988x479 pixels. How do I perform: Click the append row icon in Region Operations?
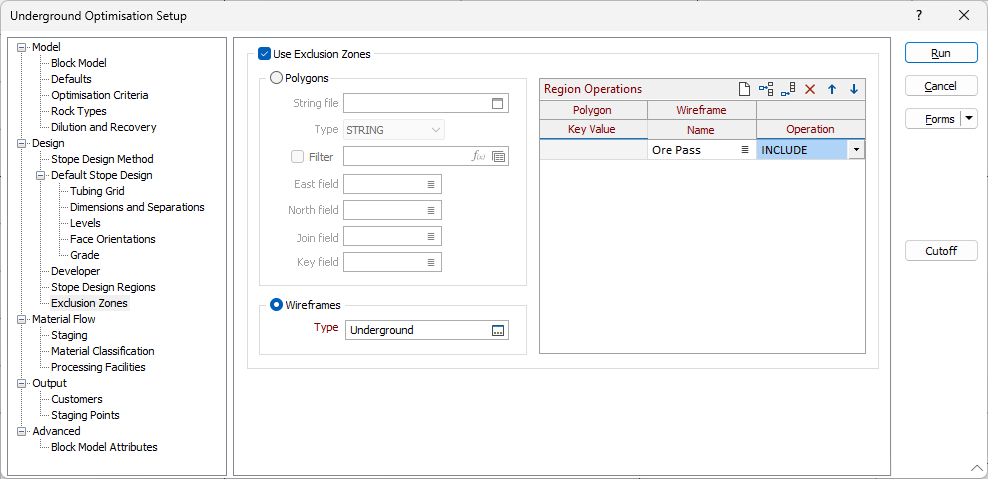tap(788, 89)
